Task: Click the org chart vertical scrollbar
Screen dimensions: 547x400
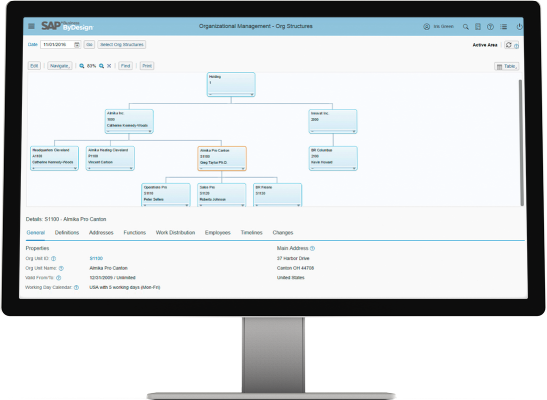Action: pyautogui.click(x=521, y=142)
